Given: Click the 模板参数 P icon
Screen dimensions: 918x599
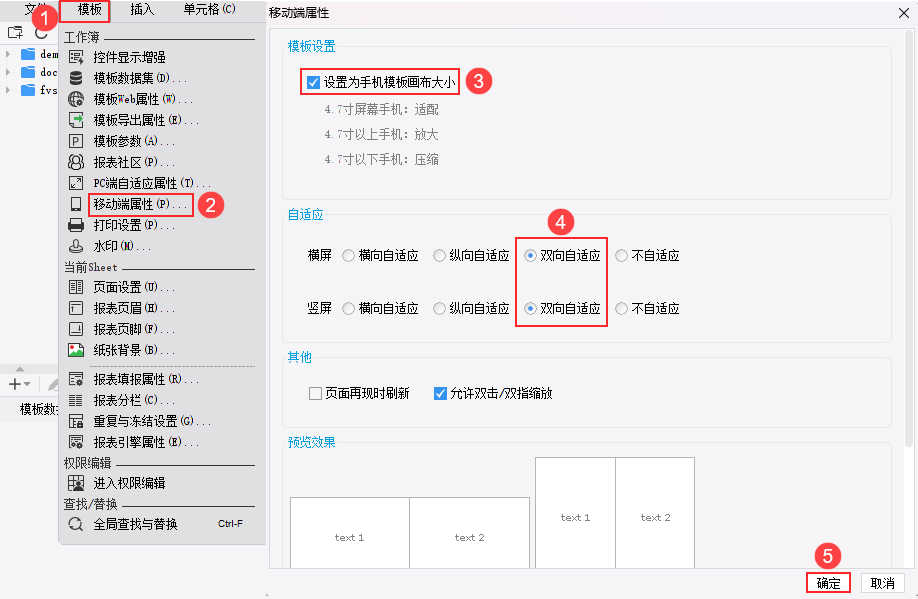Looking at the screenshot, I should point(76,141).
